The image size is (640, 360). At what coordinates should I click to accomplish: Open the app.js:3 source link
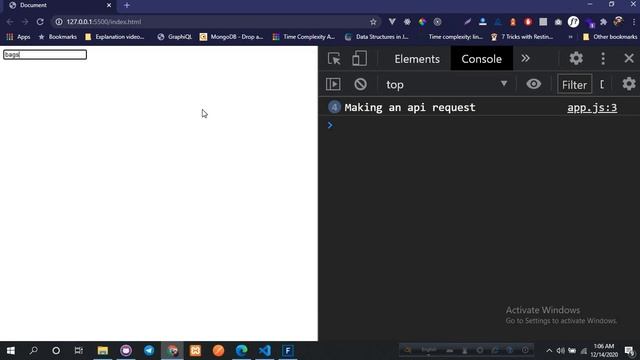(x=592, y=108)
